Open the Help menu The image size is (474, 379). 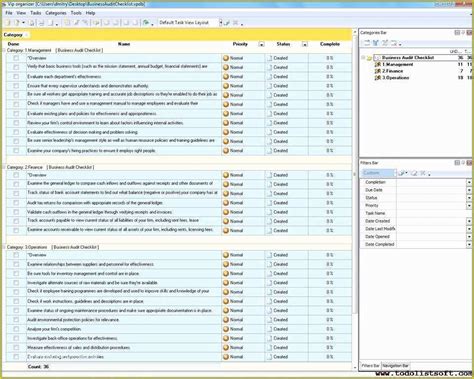(x=90, y=13)
